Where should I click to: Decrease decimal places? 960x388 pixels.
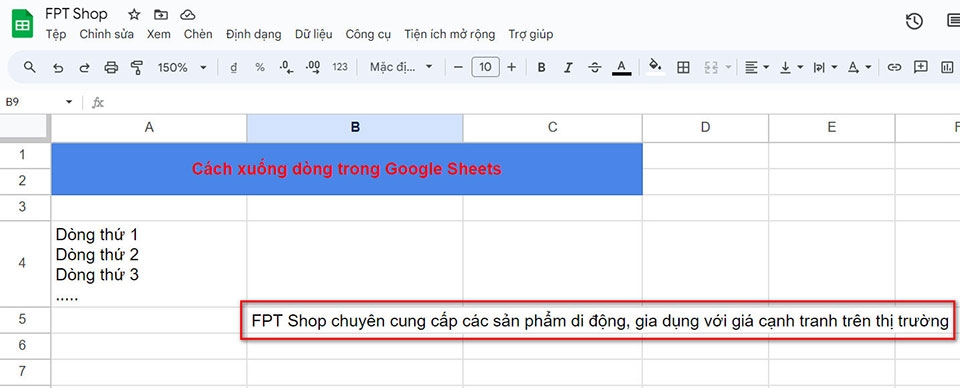coord(286,68)
